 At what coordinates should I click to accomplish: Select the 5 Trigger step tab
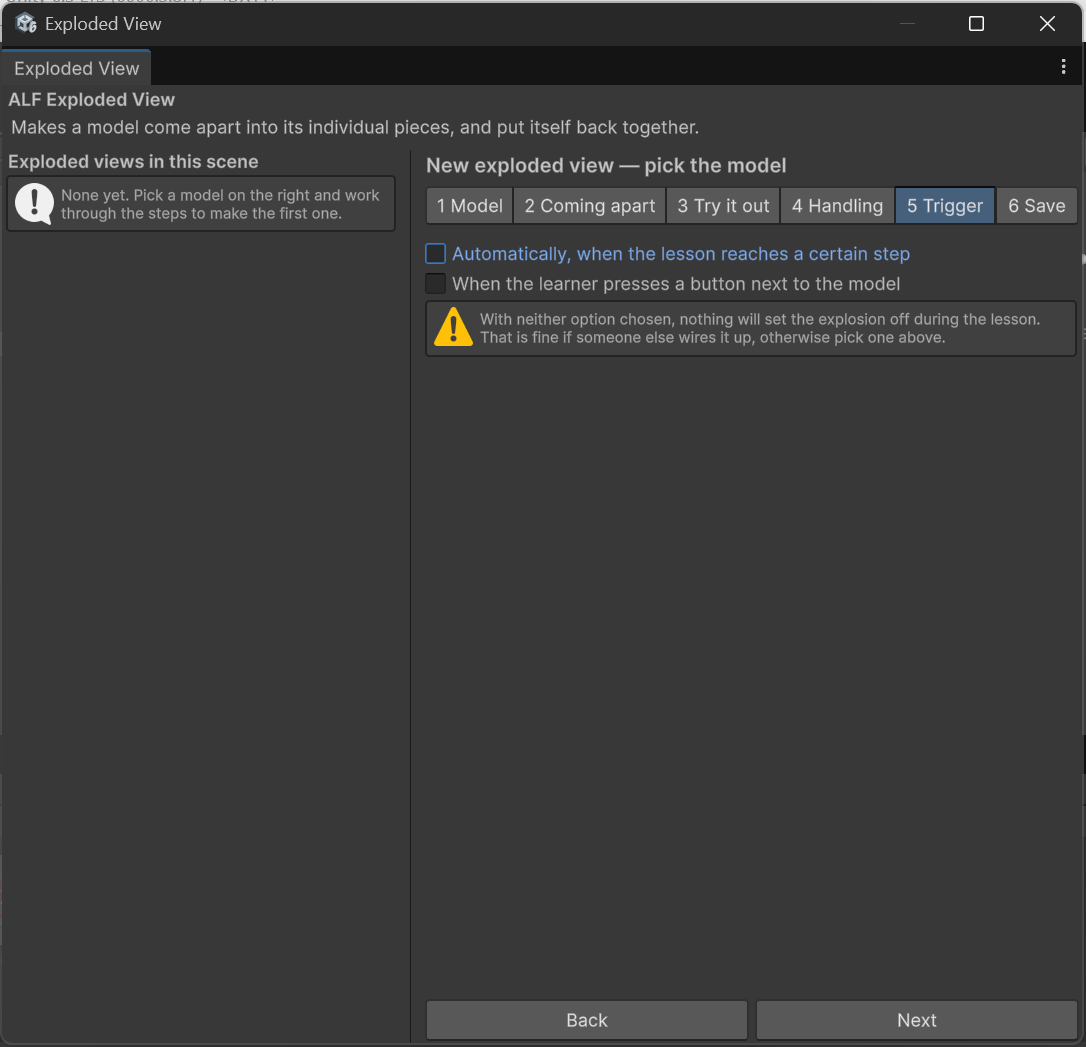click(945, 206)
